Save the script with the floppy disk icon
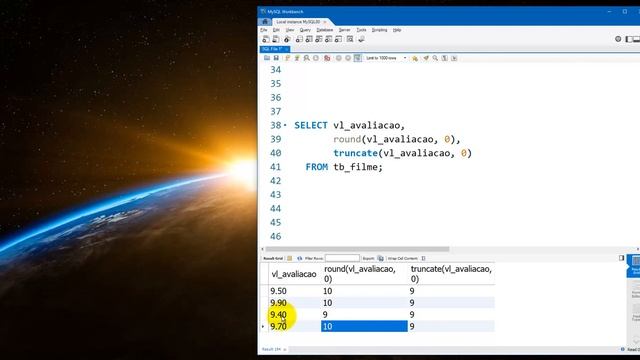The height and width of the screenshot is (360, 640). 276,58
